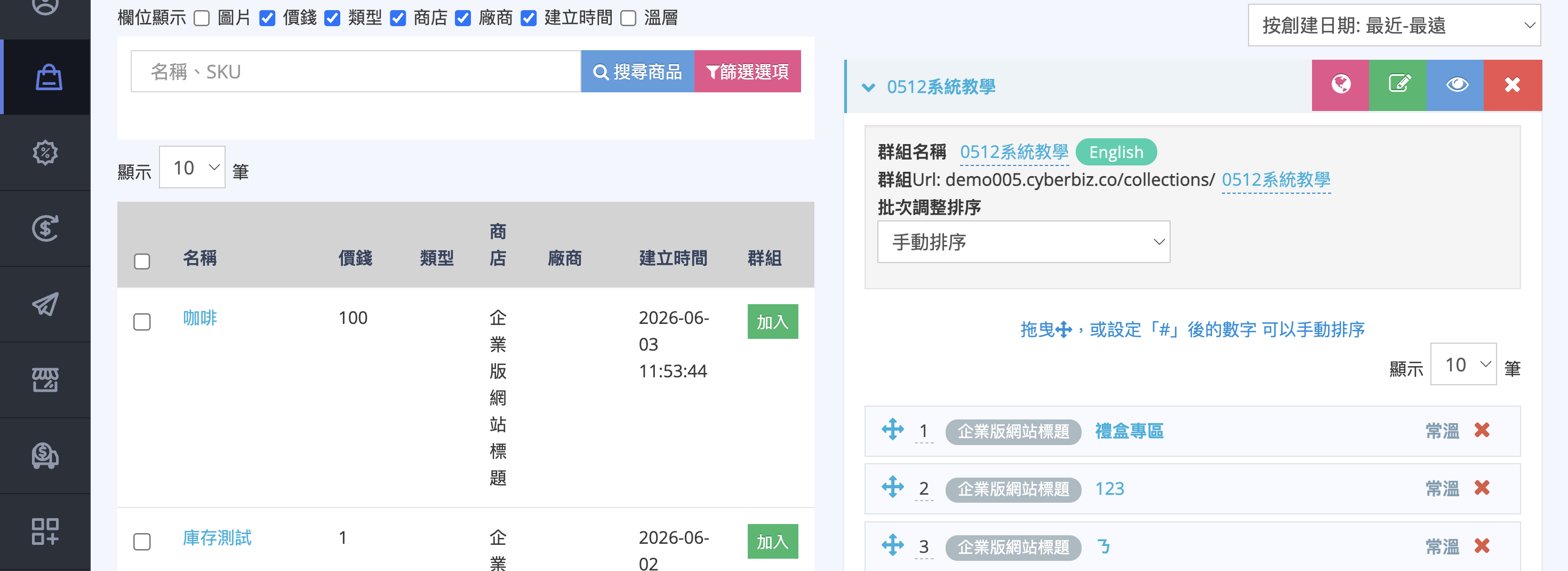Add 庫存測試 to the group with 加入
This screenshot has width=1568, height=571.
(x=772, y=541)
